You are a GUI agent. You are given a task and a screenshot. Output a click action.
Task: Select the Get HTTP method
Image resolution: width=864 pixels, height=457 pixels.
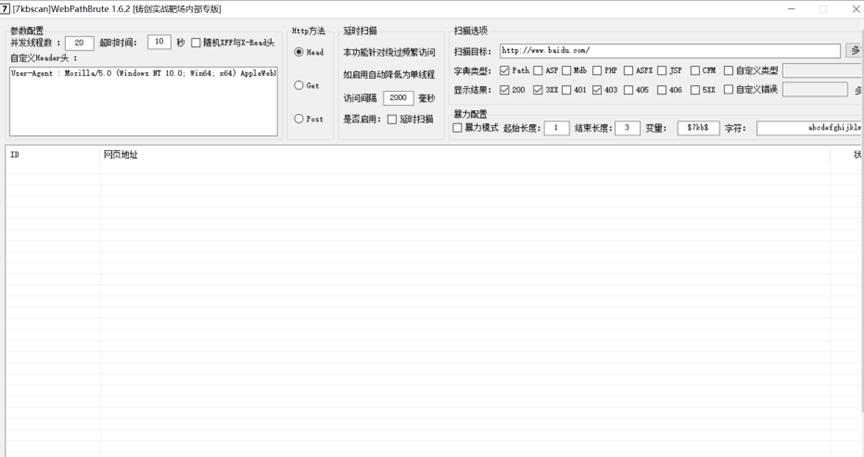point(299,86)
